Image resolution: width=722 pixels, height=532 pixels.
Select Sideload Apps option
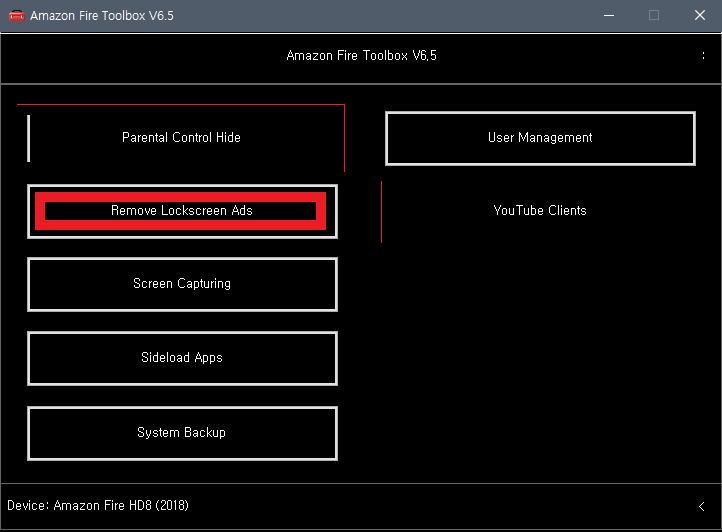click(182, 358)
